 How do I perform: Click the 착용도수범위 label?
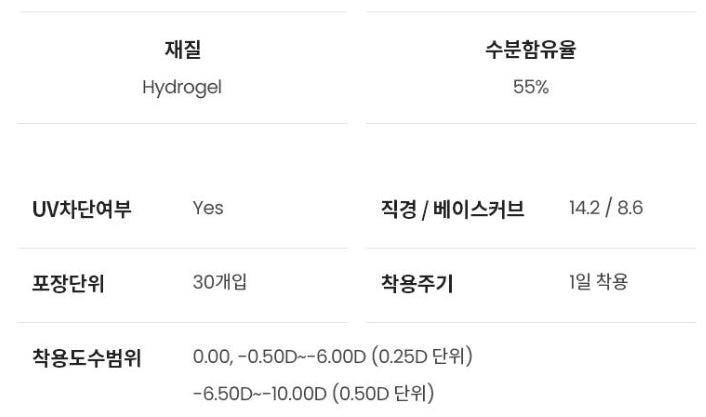point(86,358)
